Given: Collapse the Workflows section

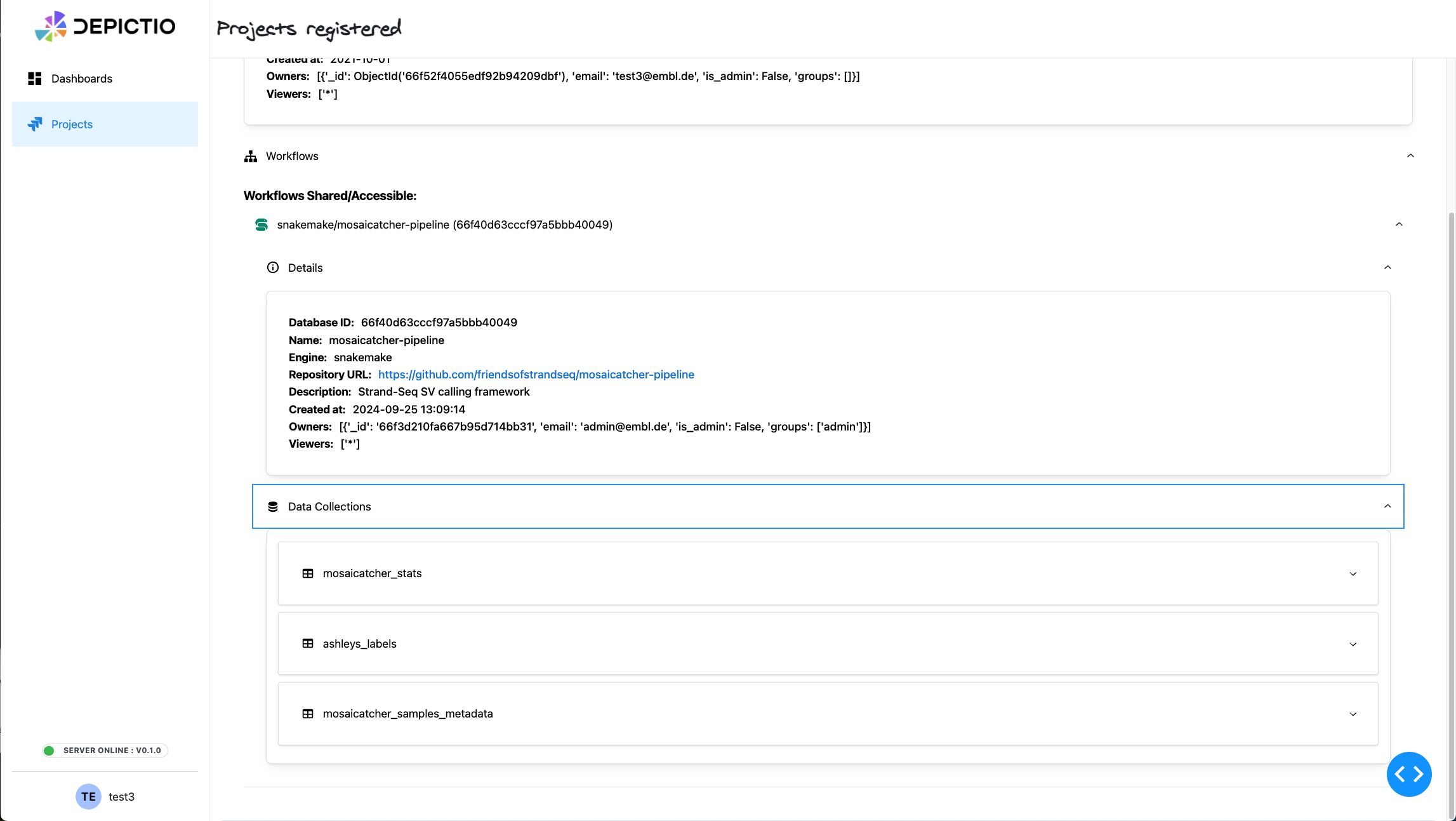Looking at the screenshot, I should (x=1410, y=156).
